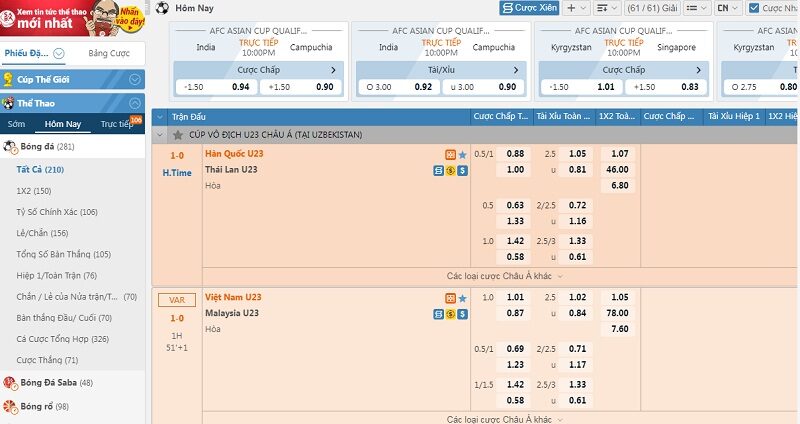The width and height of the screenshot is (800, 424).
Task: Click the favorite star for Hàn Quốc U23 match
Action: click(462, 155)
